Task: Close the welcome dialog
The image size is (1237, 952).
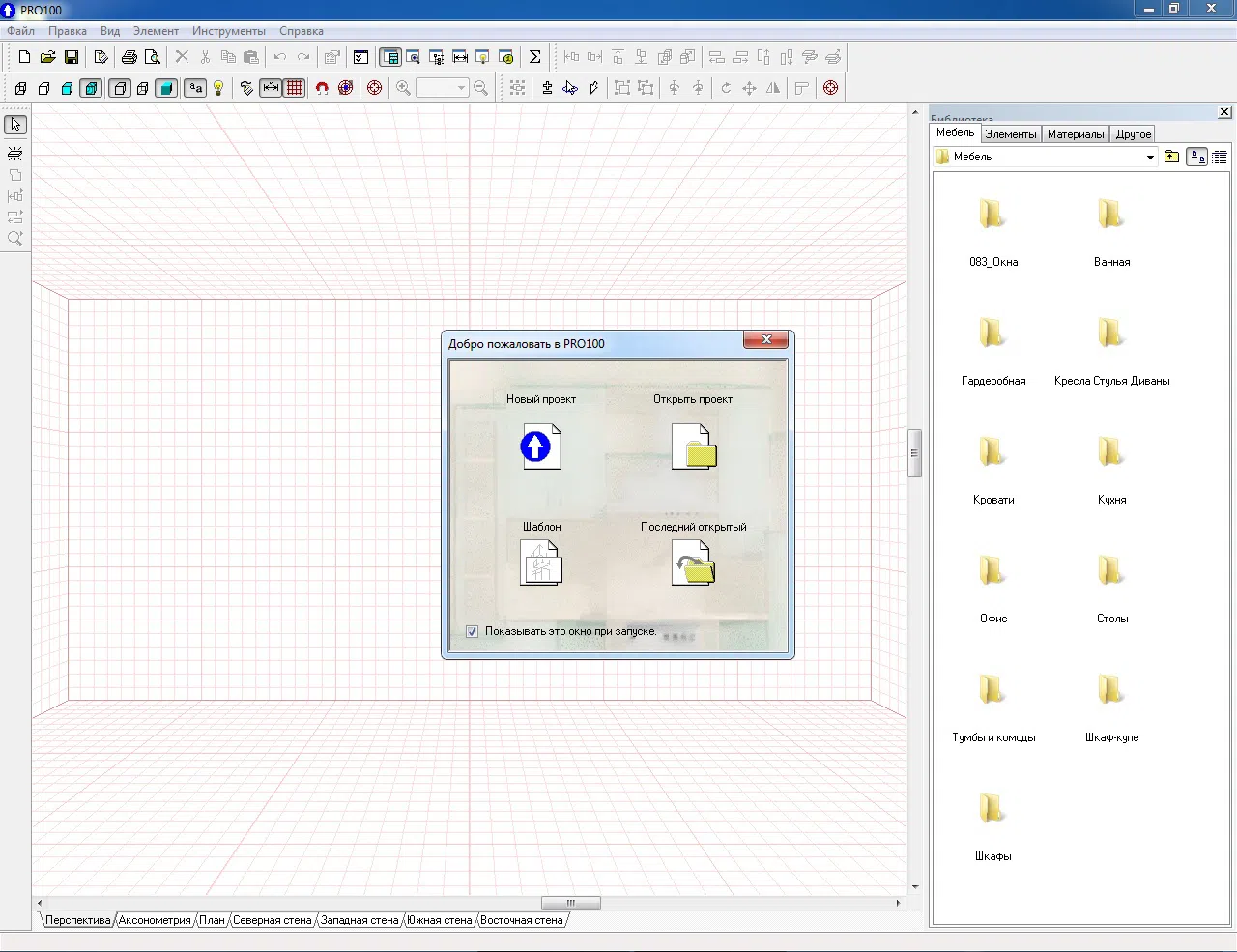Action: pyautogui.click(x=766, y=339)
